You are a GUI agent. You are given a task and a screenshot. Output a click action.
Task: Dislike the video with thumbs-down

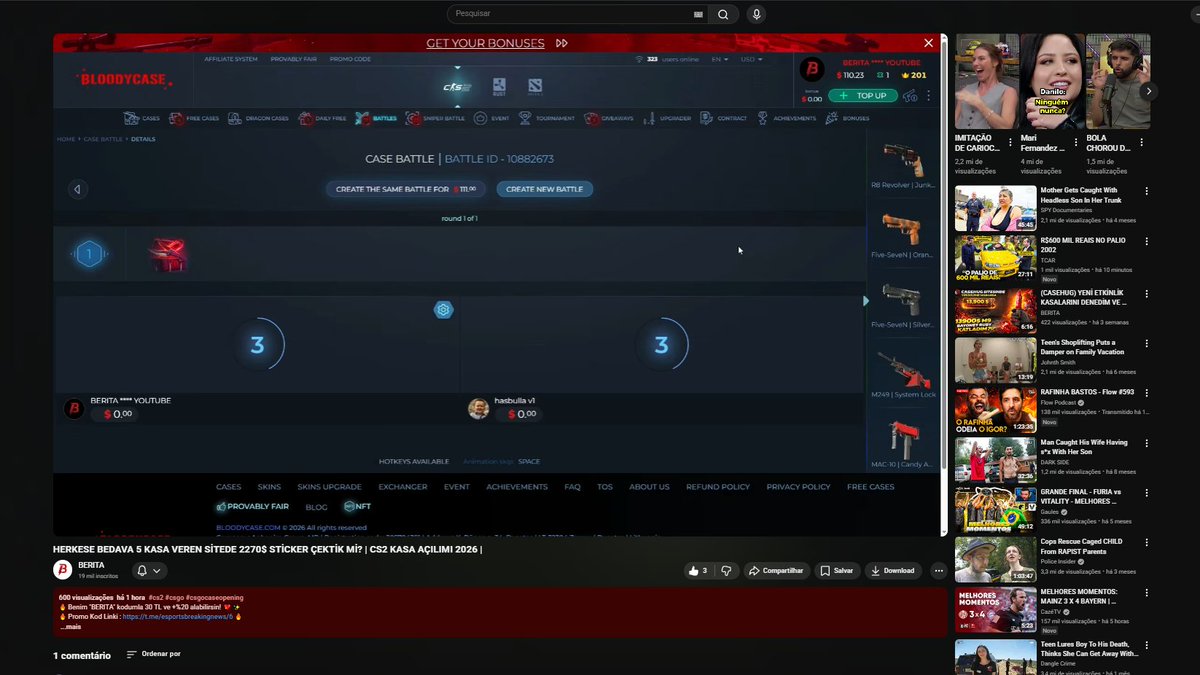click(727, 571)
